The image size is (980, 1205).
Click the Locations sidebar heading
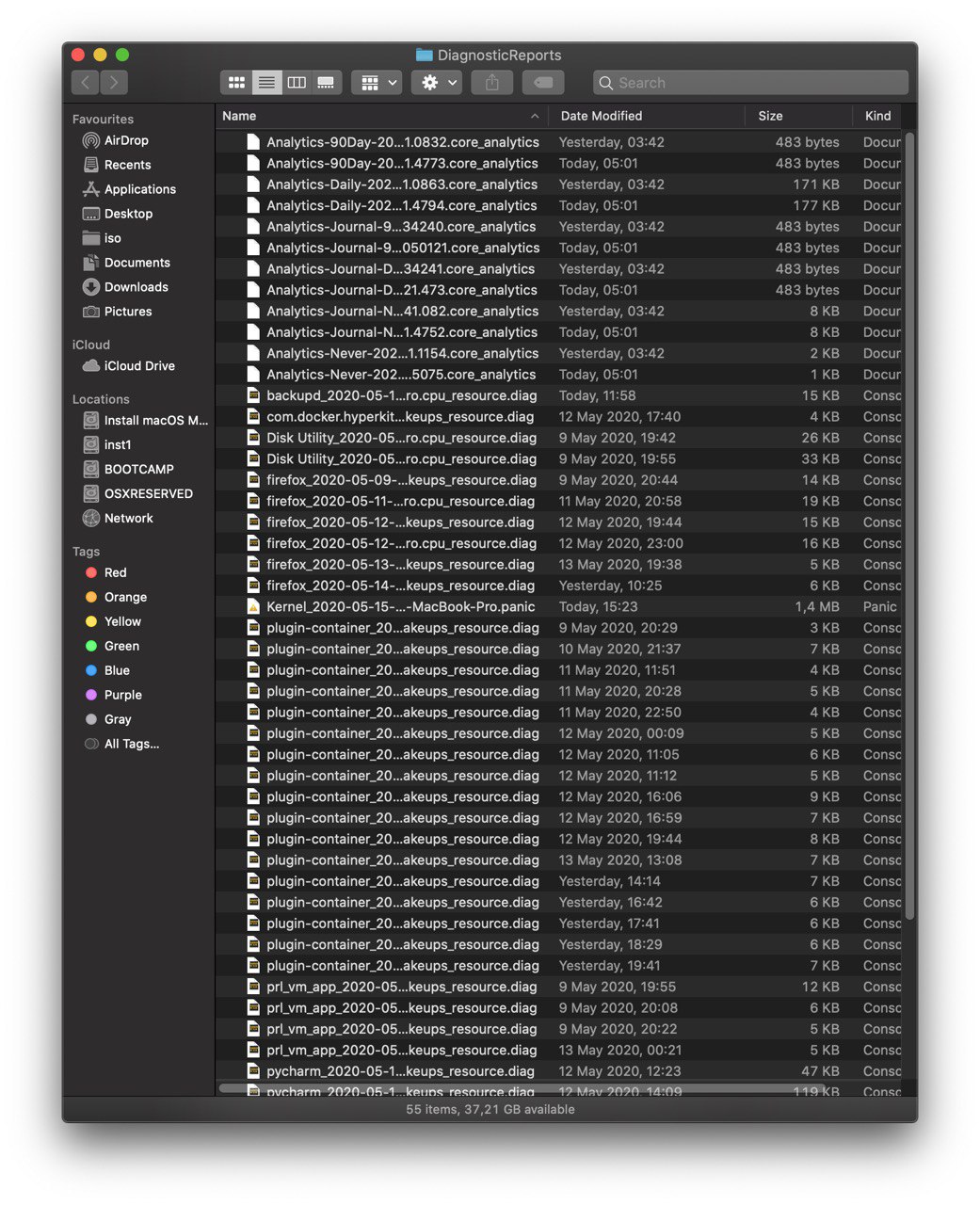(x=101, y=399)
